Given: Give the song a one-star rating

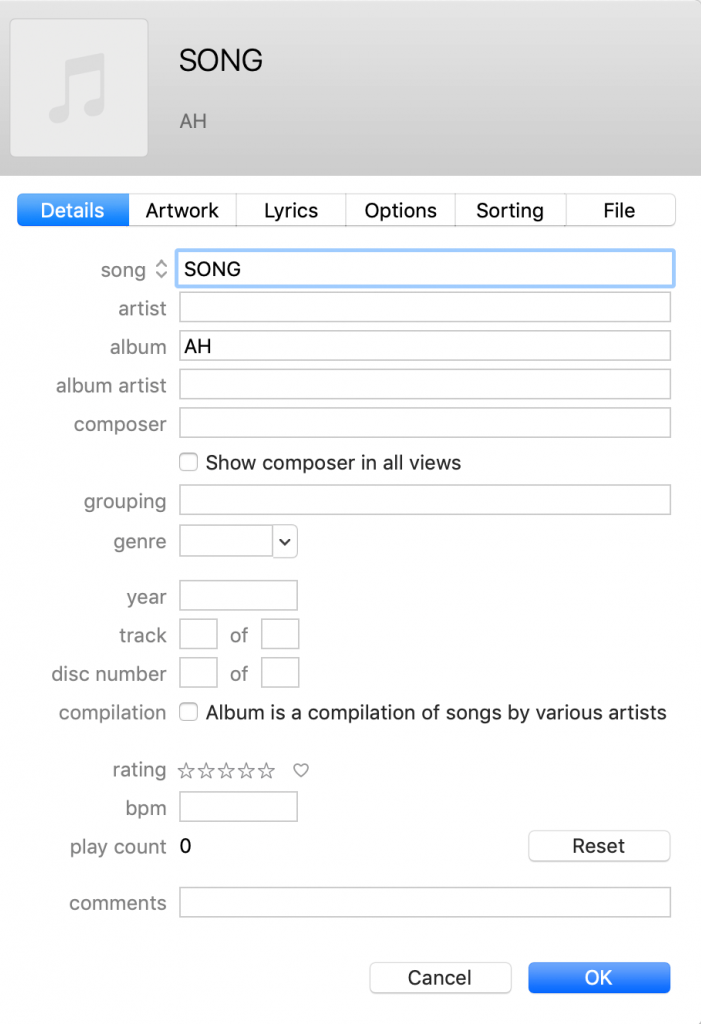Looking at the screenshot, I should click(x=187, y=770).
